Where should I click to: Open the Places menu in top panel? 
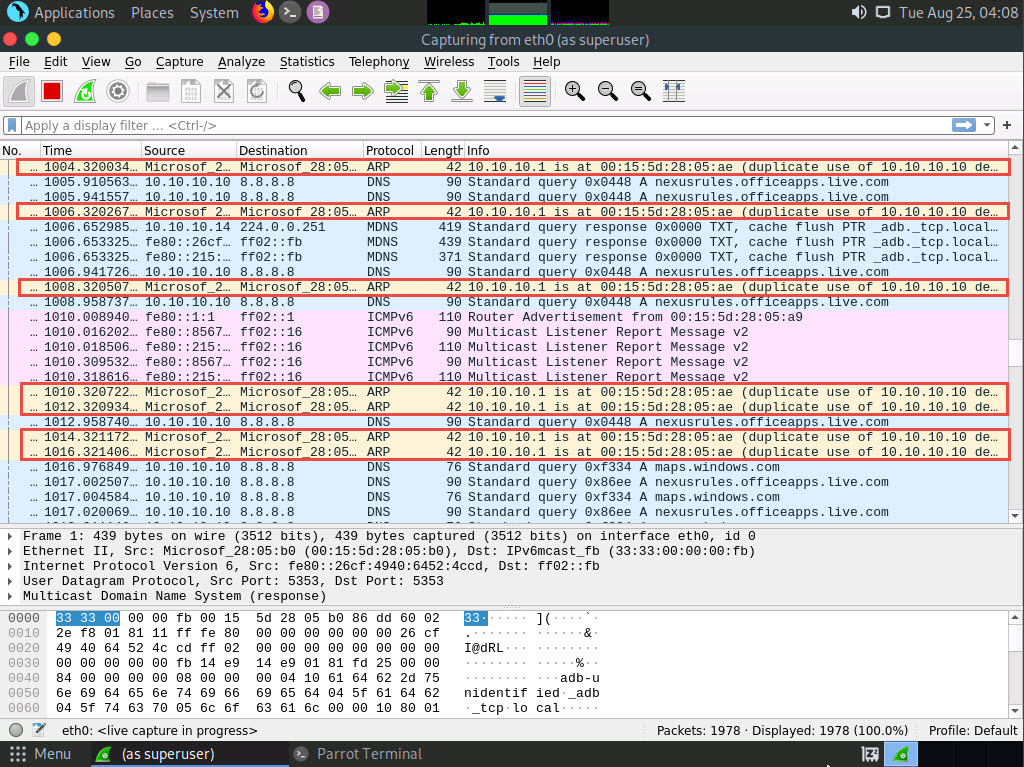tap(152, 12)
